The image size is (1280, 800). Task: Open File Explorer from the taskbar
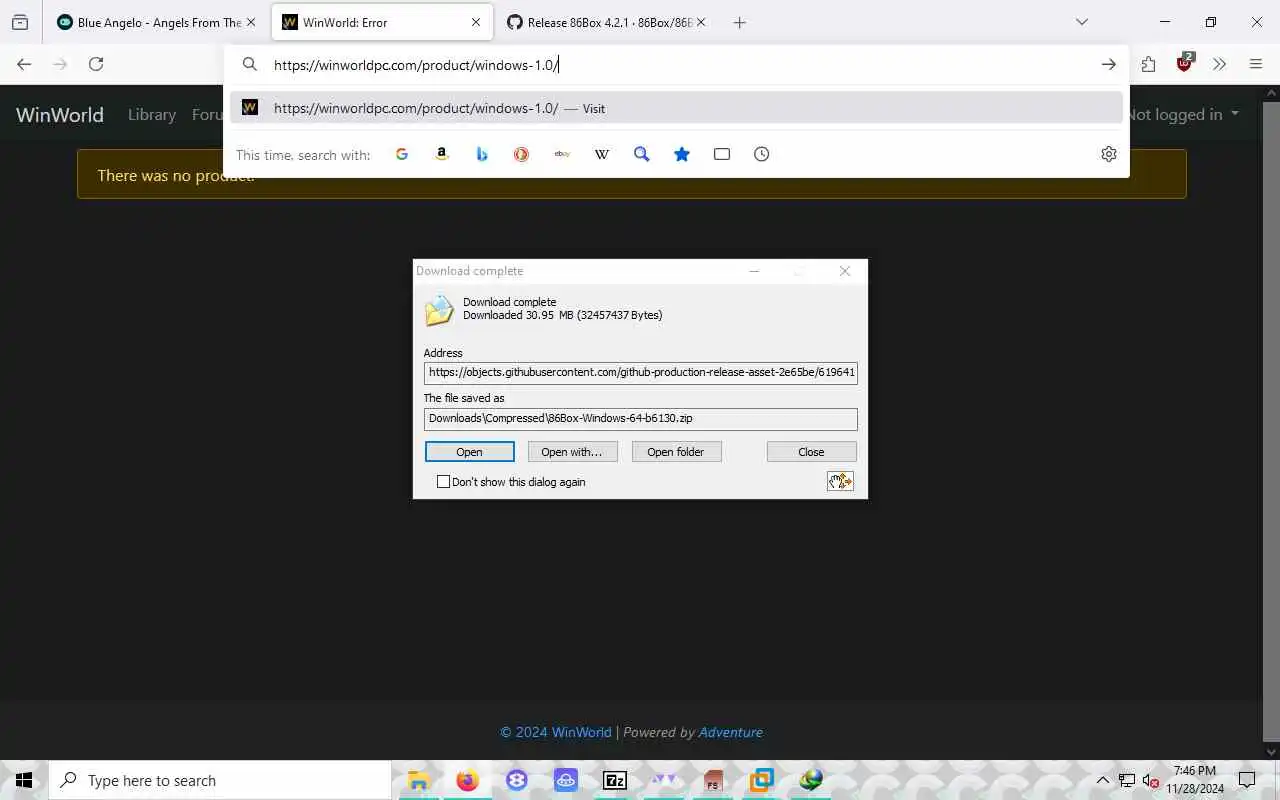[x=418, y=780]
